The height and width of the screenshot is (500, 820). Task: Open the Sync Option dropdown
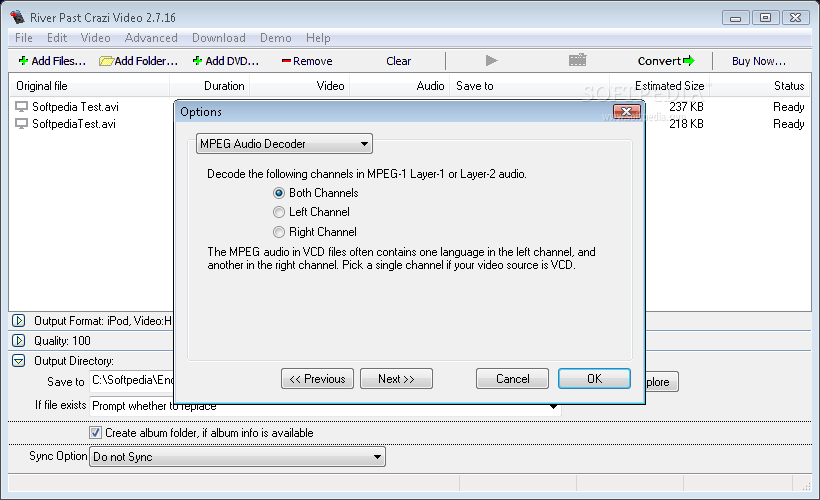point(237,457)
